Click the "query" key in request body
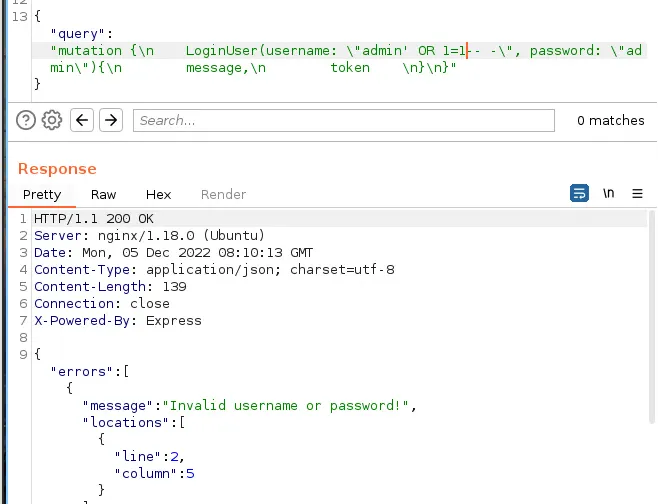 [x=77, y=34]
